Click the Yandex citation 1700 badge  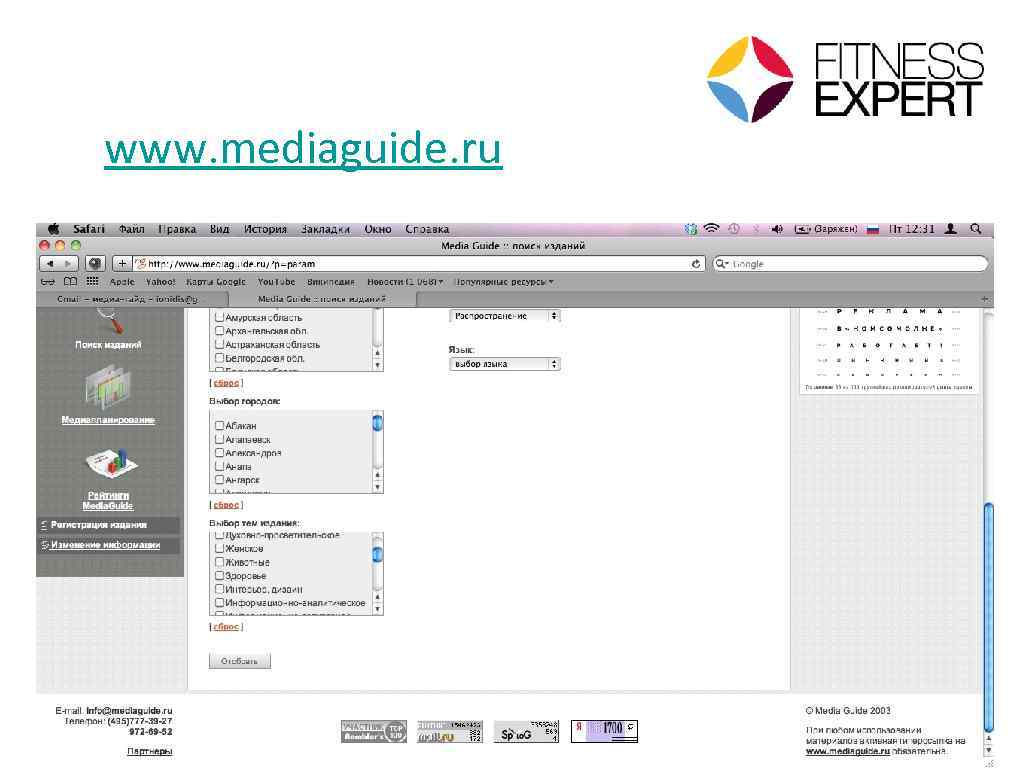tap(604, 731)
